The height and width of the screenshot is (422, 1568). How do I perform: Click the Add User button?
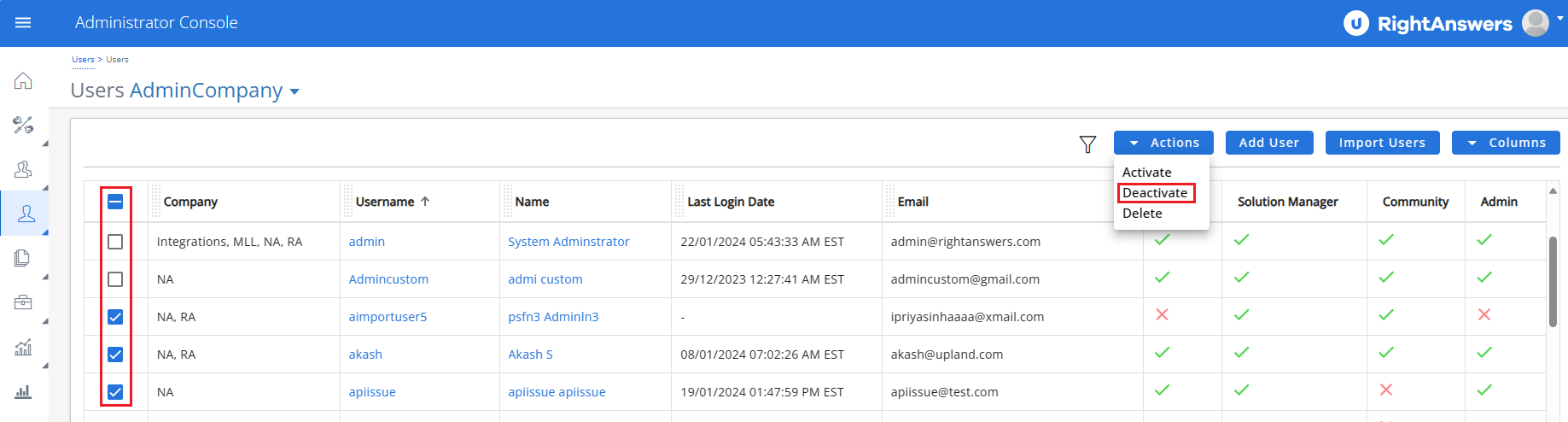[x=1268, y=143]
